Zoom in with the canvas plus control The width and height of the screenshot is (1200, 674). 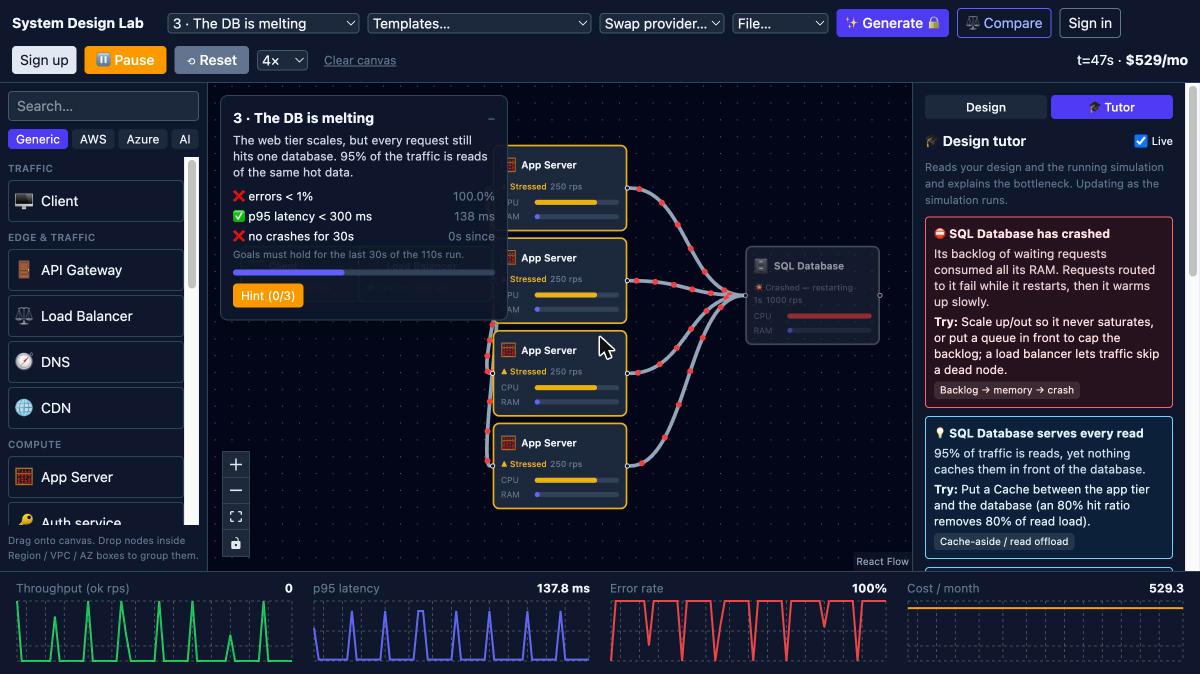tap(236, 465)
